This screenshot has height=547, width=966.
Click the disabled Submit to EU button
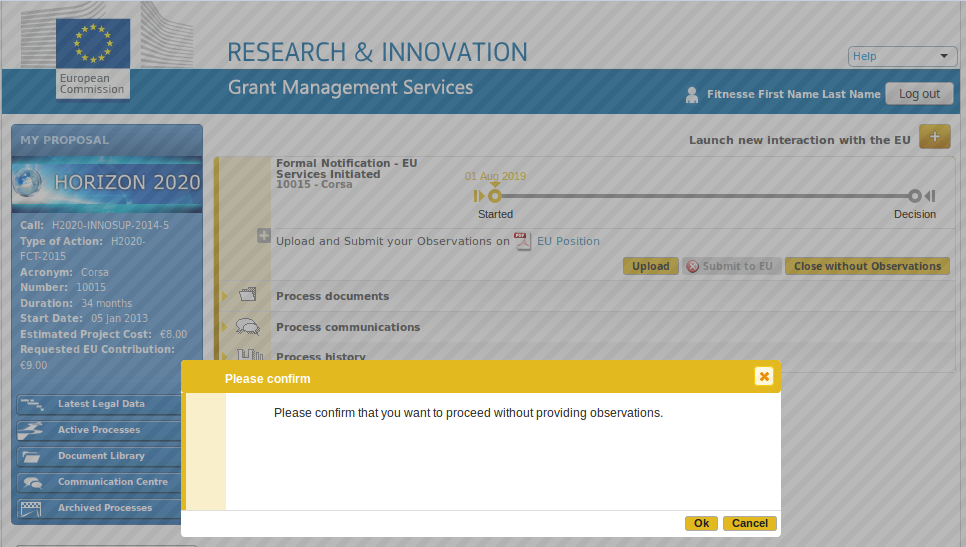731,266
